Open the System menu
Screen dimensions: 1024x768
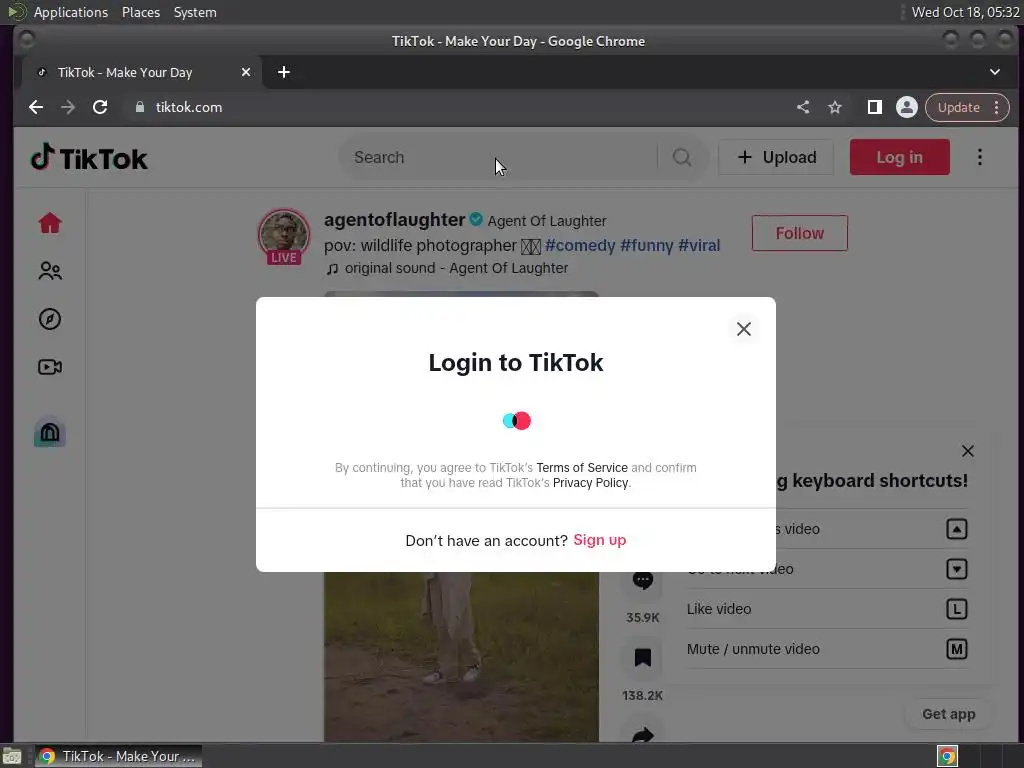[195, 12]
